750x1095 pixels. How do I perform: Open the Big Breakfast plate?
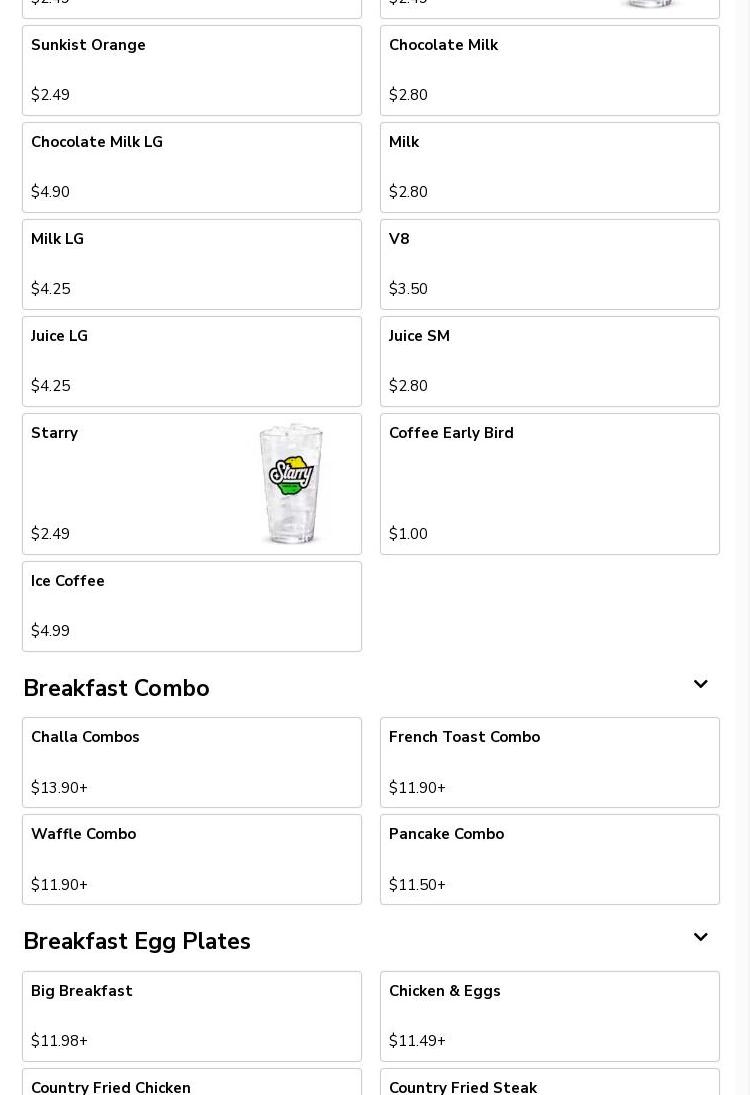coord(192,1016)
